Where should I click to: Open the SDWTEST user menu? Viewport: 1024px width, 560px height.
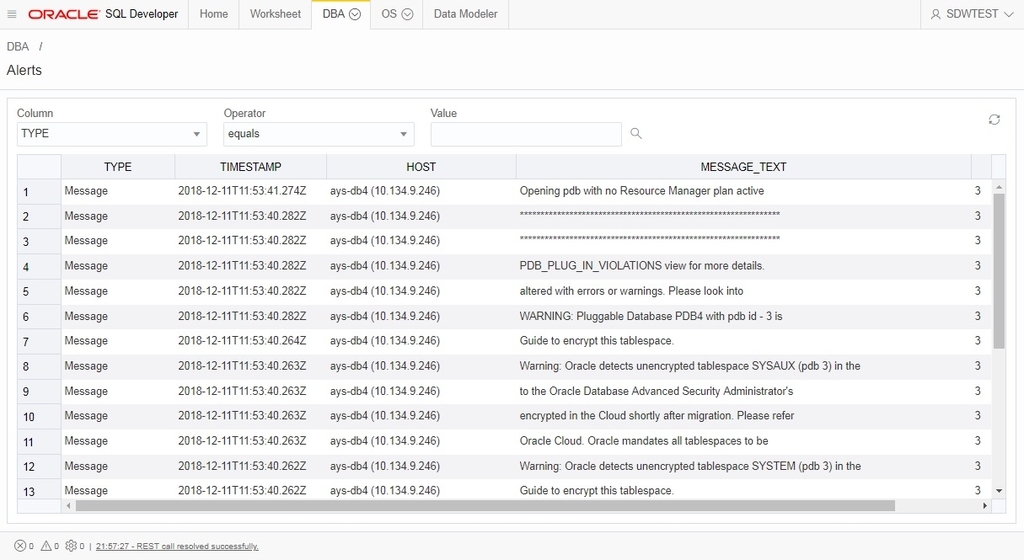click(x=972, y=14)
